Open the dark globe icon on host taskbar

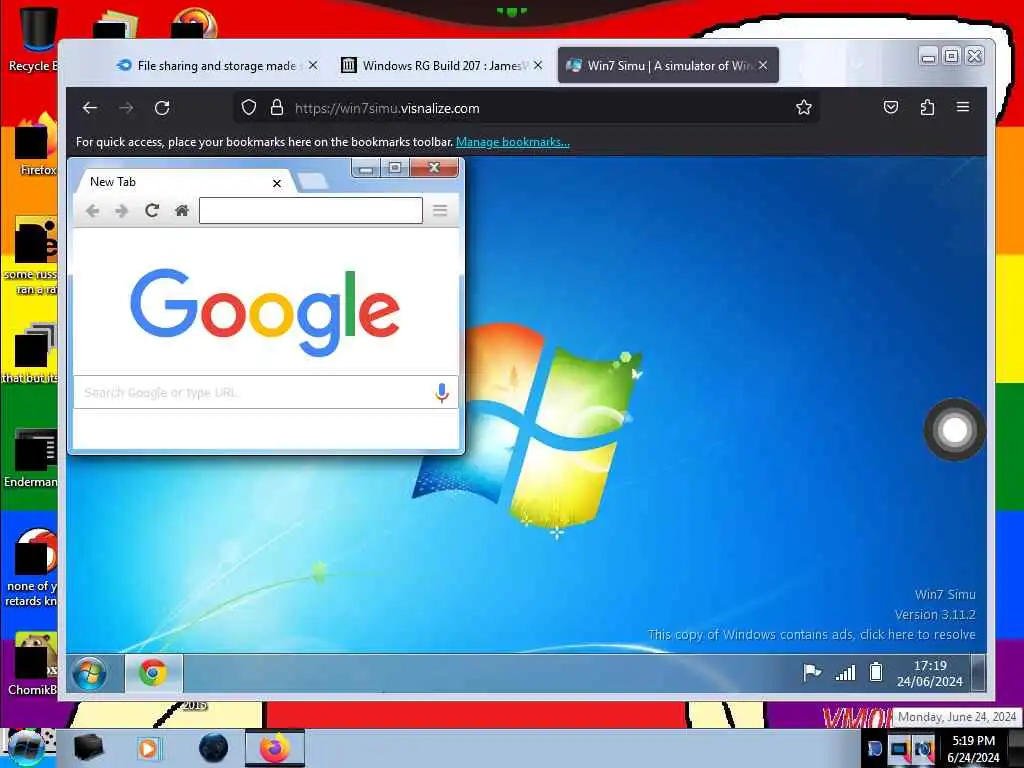[x=214, y=748]
